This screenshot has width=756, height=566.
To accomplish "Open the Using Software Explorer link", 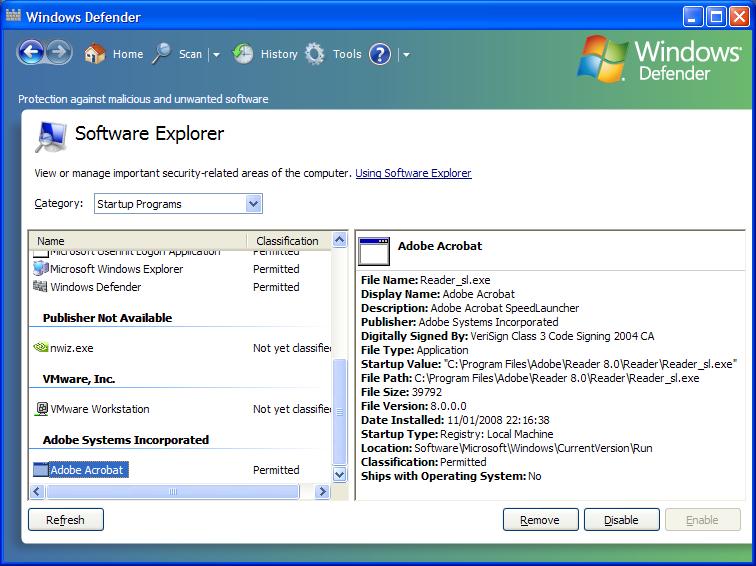I will (x=413, y=173).
